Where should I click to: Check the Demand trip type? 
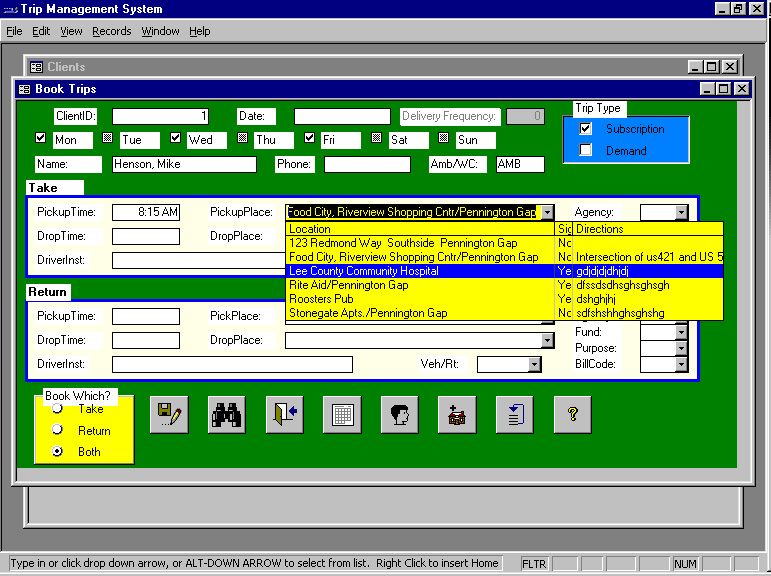pos(585,150)
